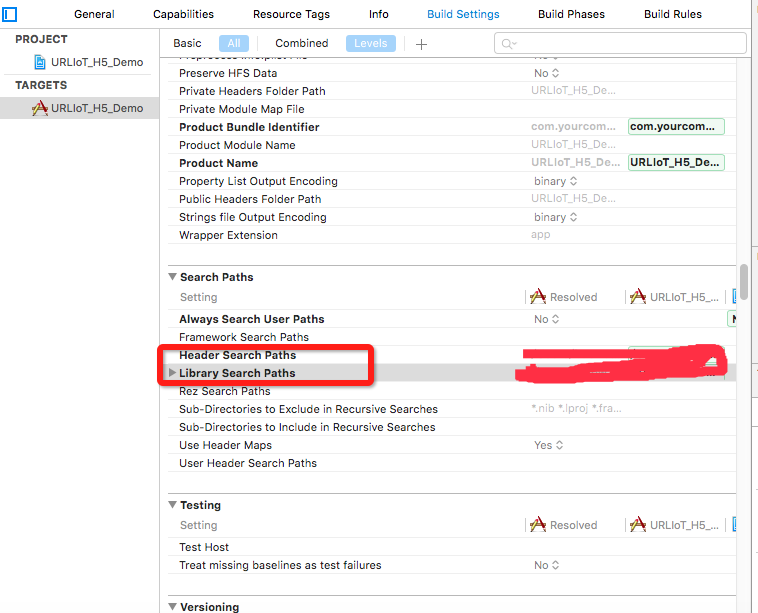758x613 pixels.
Task: Collapse the Search Paths section
Action: pyautogui.click(x=173, y=277)
